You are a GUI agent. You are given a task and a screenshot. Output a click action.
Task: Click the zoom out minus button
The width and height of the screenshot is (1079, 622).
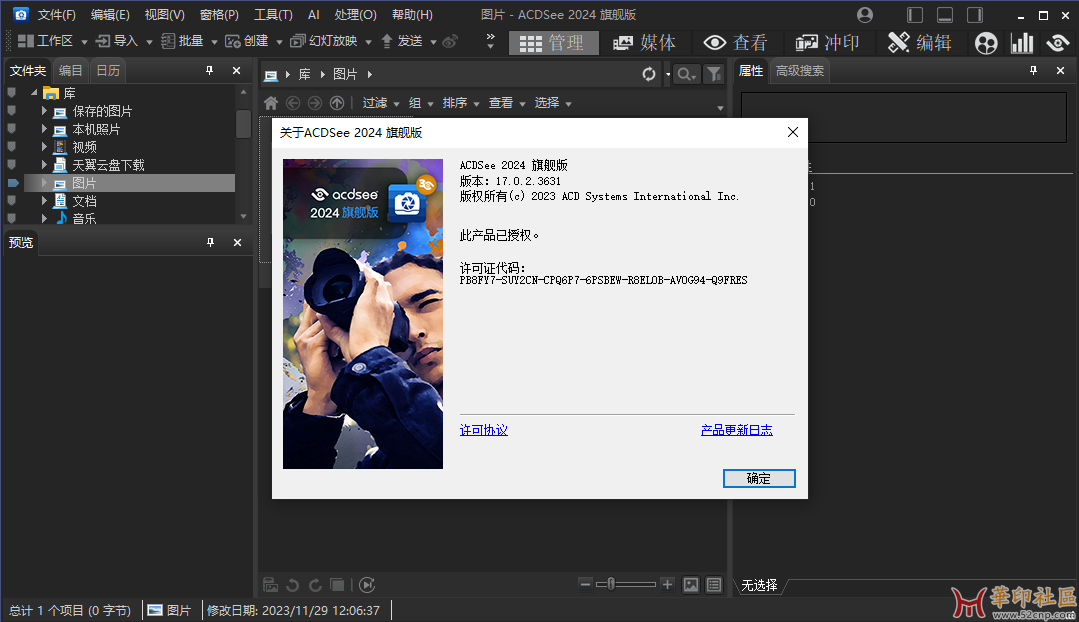coord(586,584)
